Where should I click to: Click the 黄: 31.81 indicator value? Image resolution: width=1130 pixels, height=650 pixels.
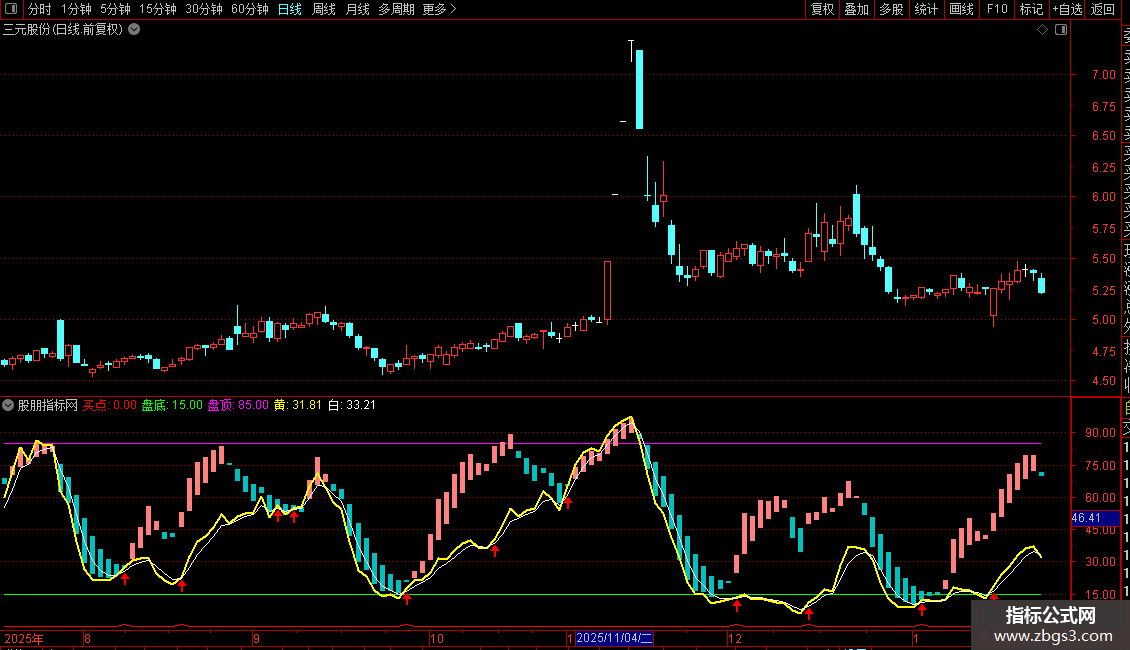point(298,405)
